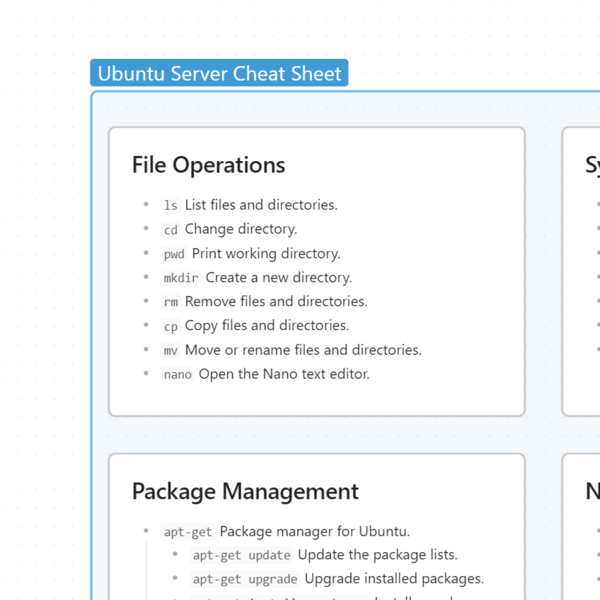
Task: Click 'Open the Nano text editor.' text
Action: (x=284, y=374)
